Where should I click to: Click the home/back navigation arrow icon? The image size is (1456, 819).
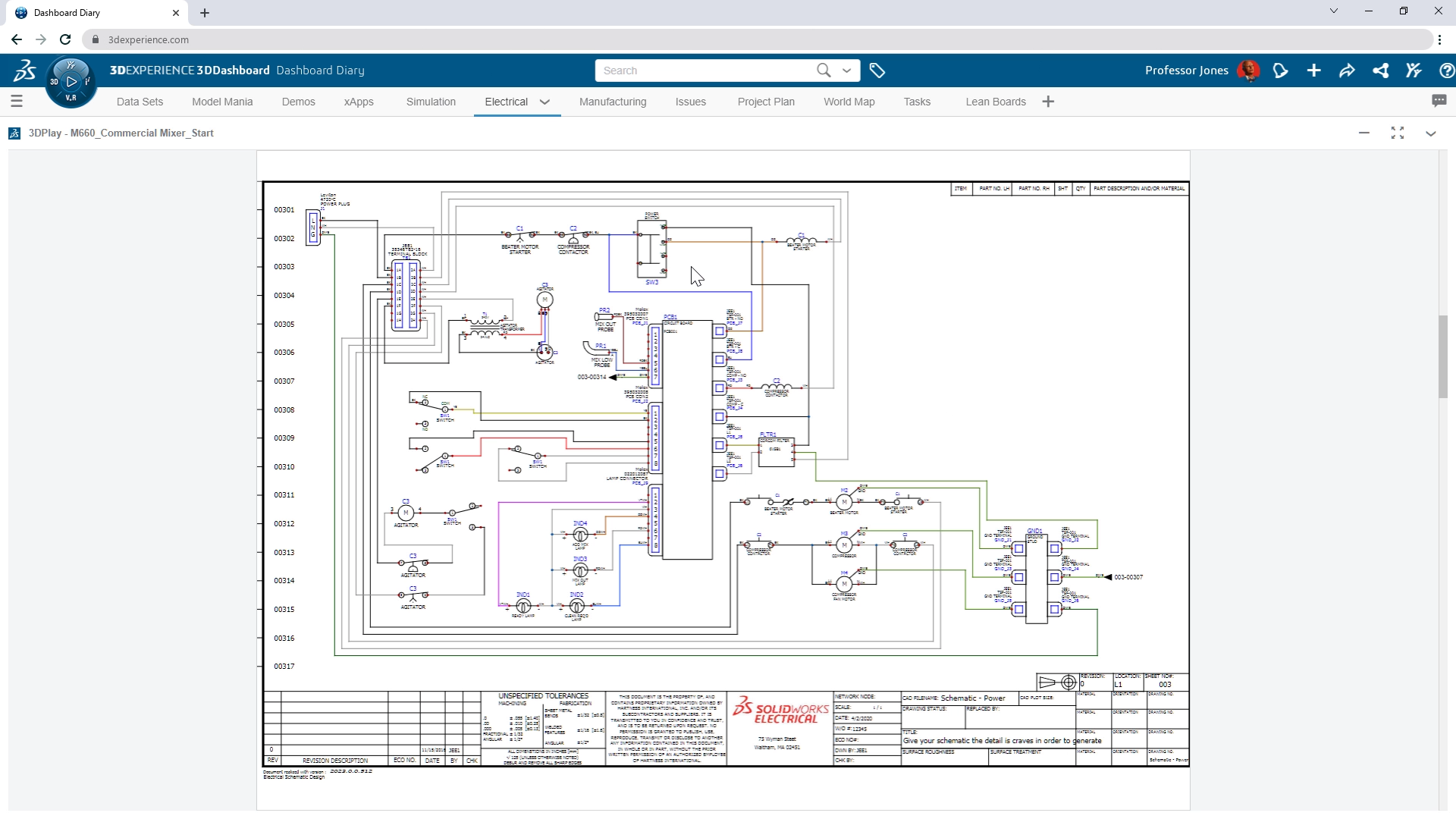[17, 40]
